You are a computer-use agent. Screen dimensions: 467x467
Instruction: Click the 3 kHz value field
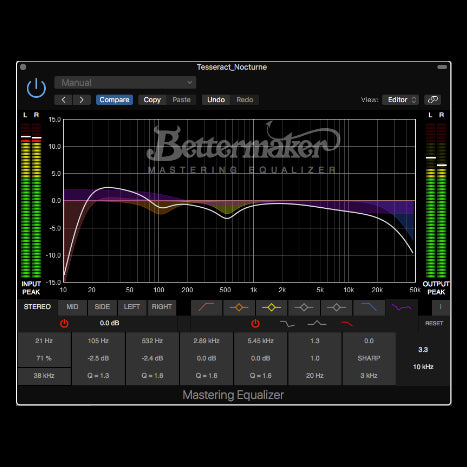pos(369,376)
